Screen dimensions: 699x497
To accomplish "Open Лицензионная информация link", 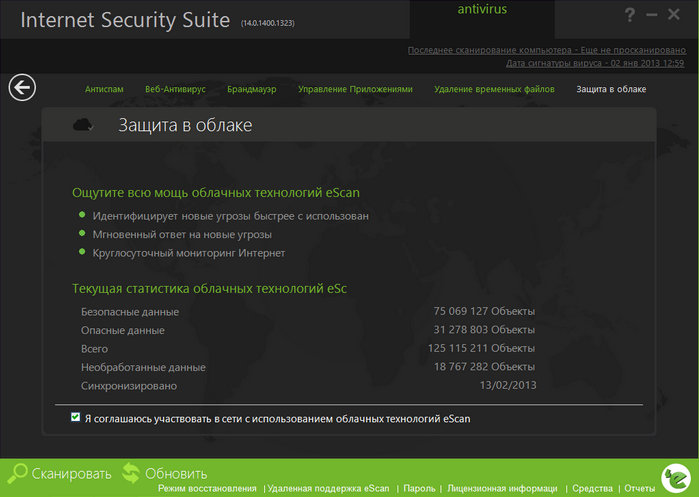I will (502, 489).
